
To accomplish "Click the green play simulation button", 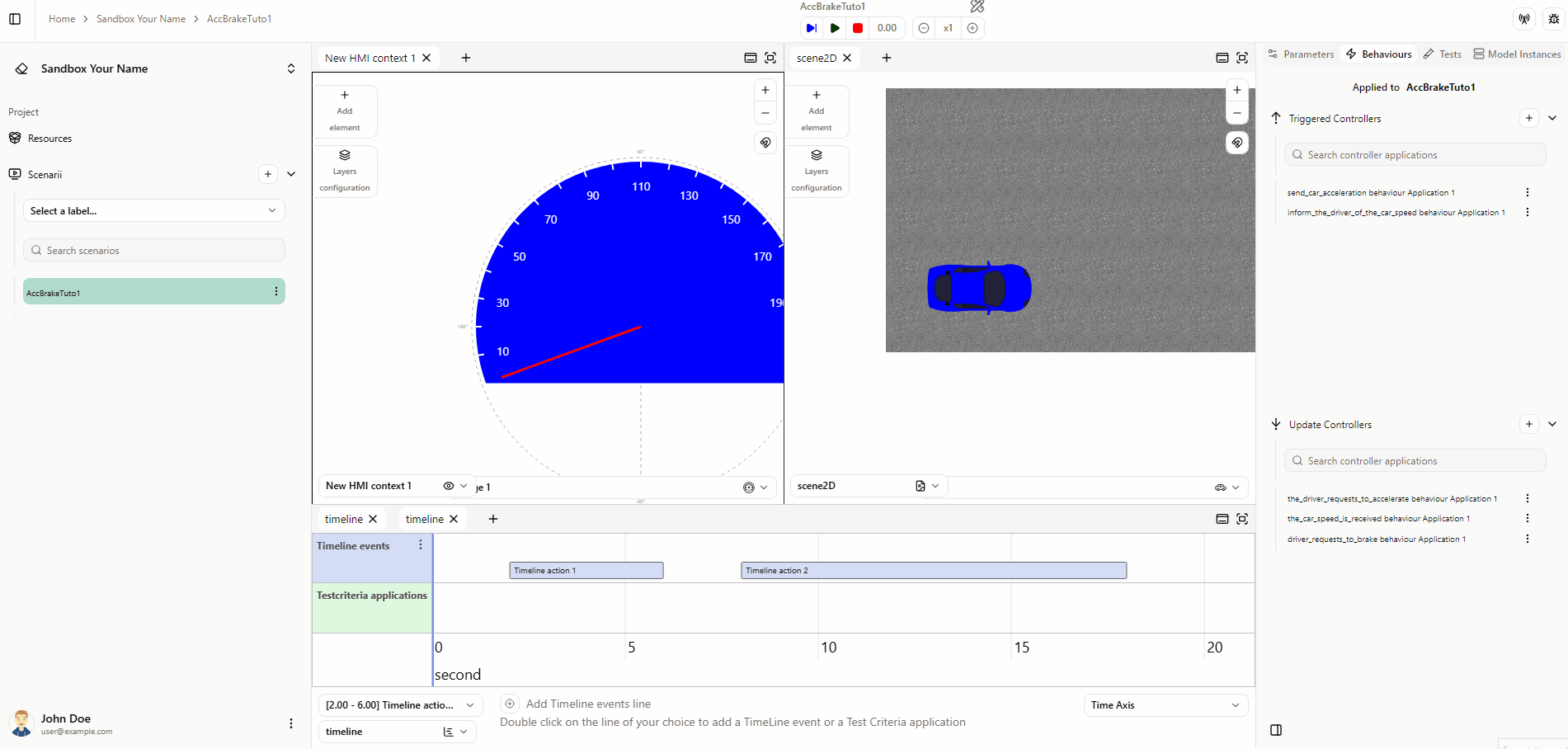I will [835, 28].
